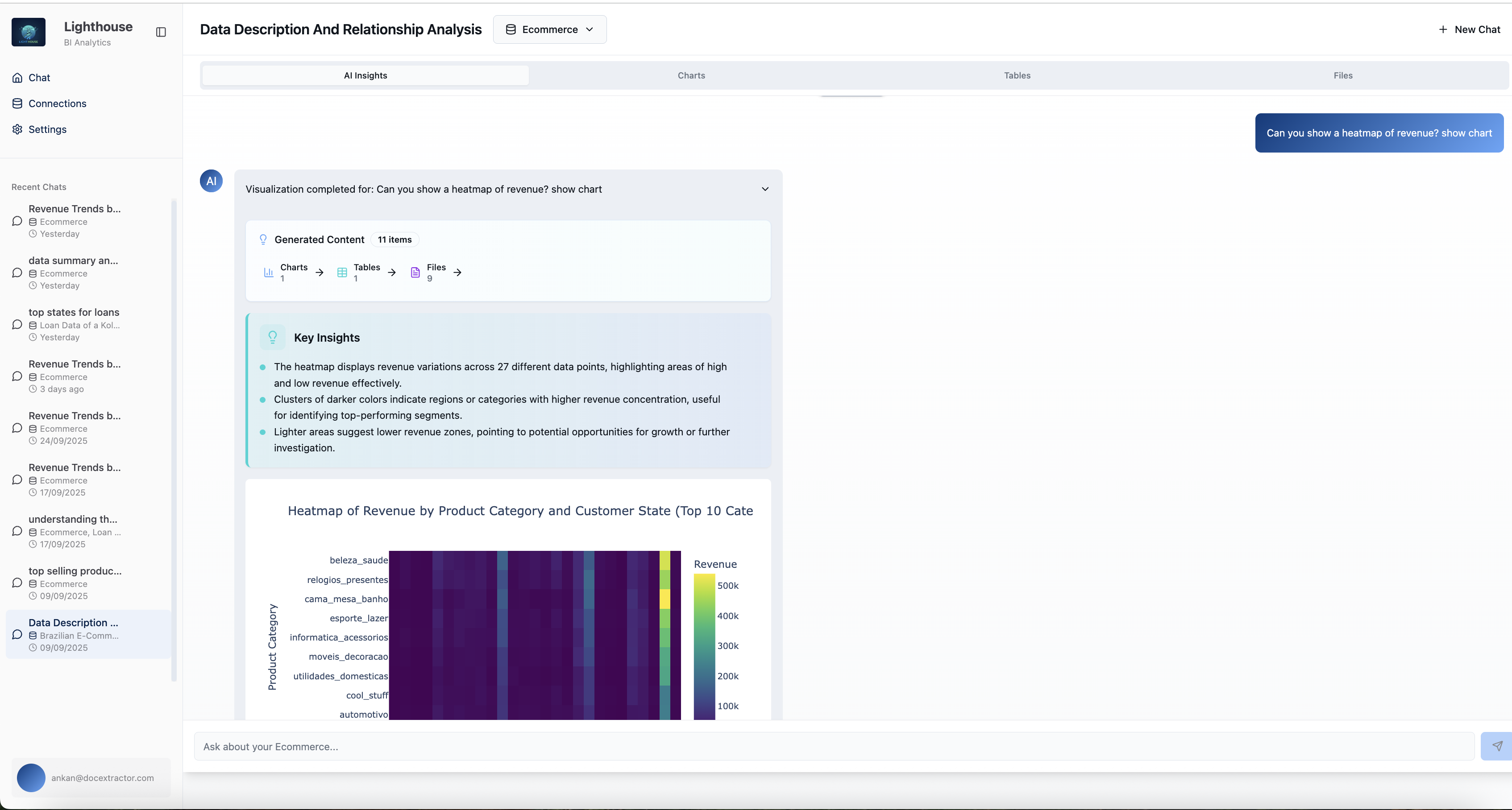The height and width of the screenshot is (810, 1512).
Task: Switch to the Tables tab
Action: click(x=1017, y=75)
